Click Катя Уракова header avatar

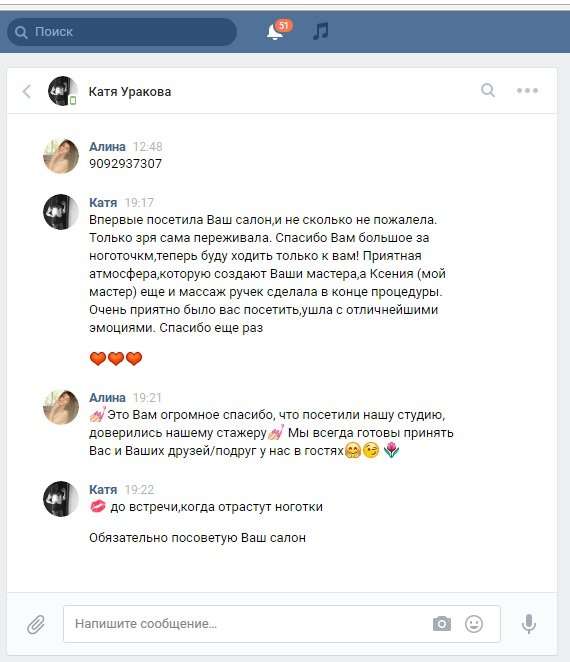[62, 91]
